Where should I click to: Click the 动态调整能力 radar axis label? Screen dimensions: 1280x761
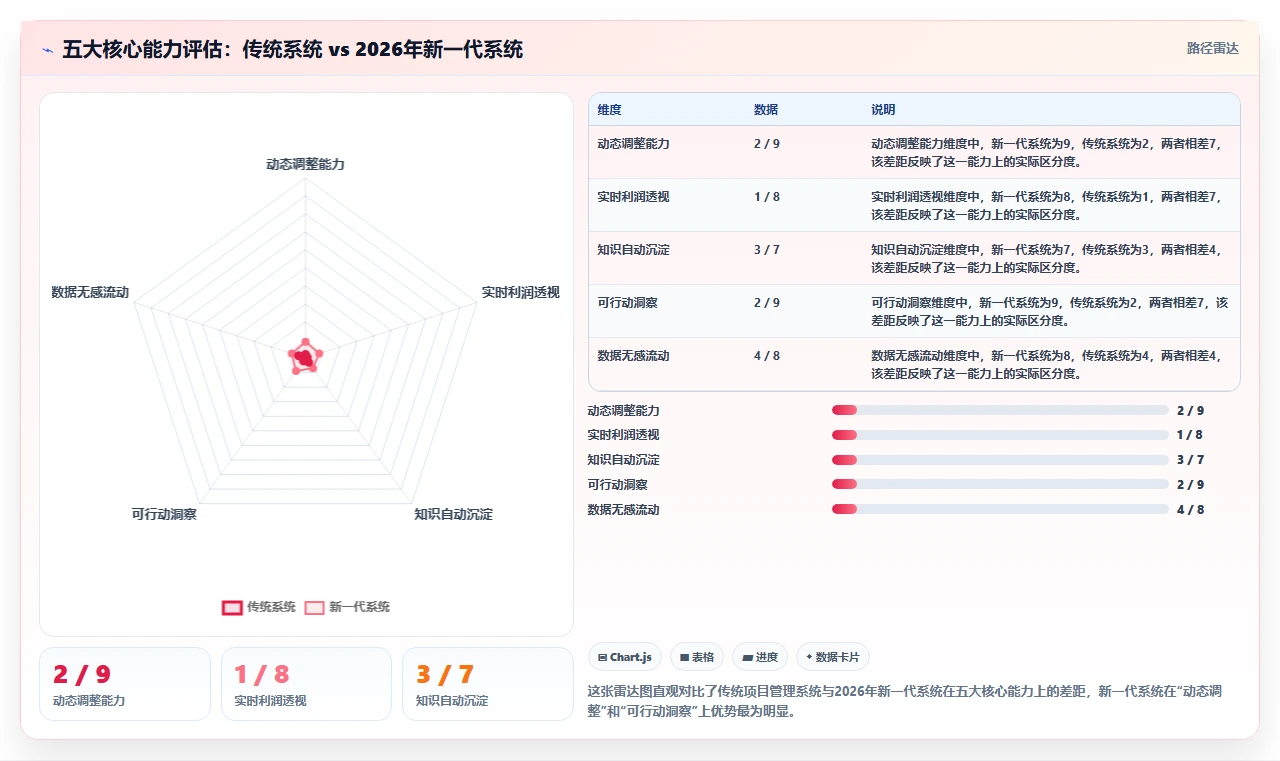point(305,164)
